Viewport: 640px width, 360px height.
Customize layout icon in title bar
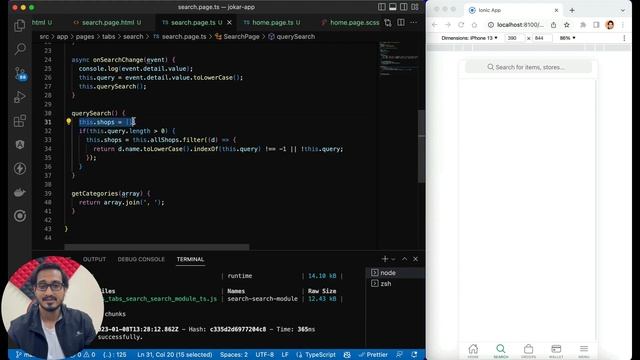(x=415, y=7)
